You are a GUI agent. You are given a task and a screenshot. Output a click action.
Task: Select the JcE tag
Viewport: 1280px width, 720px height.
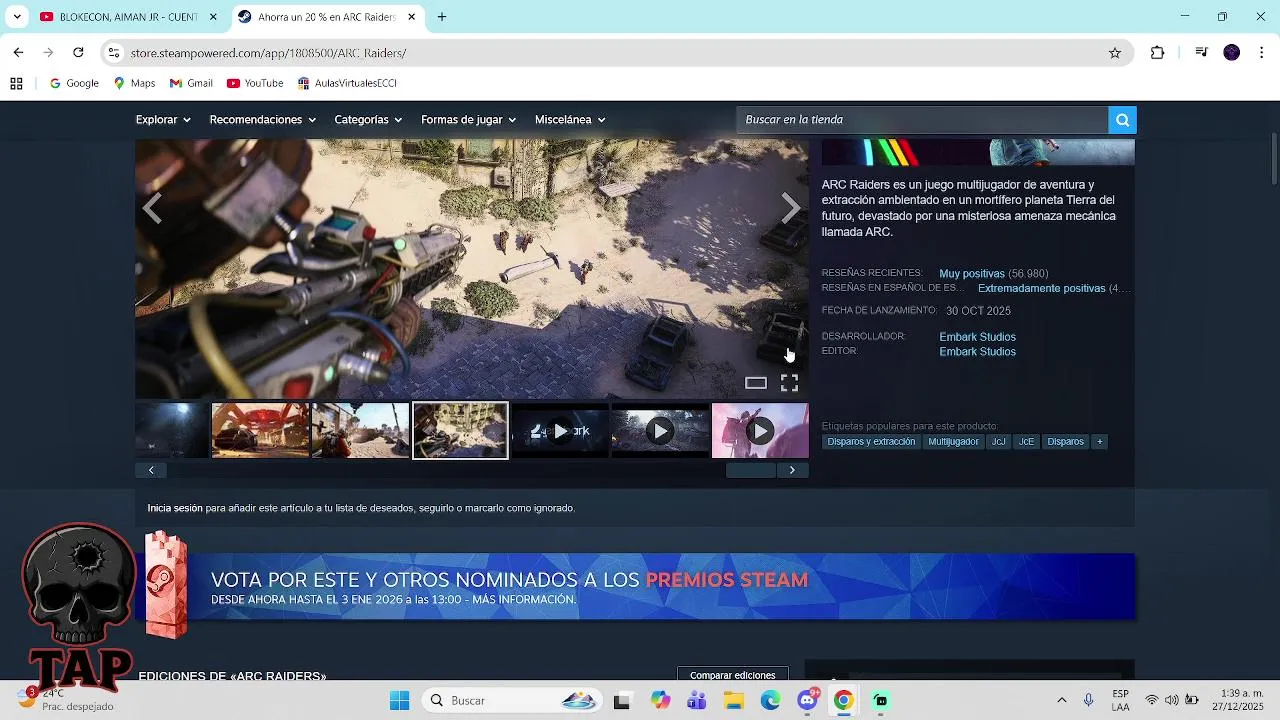click(x=1026, y=442)
